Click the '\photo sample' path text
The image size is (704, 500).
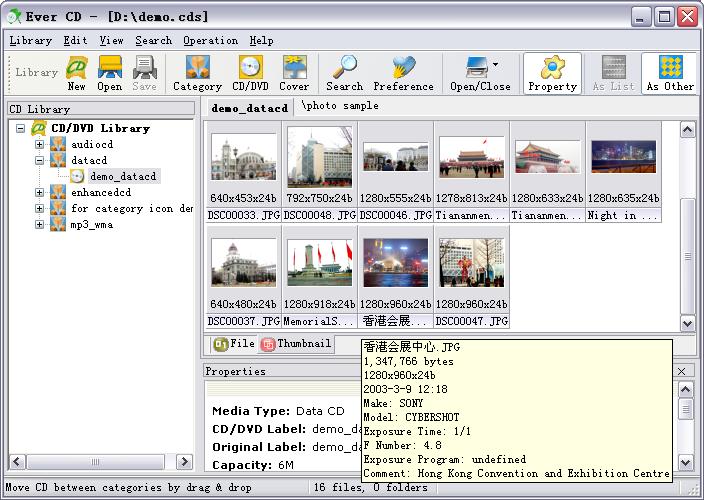[x=340, y=106]
